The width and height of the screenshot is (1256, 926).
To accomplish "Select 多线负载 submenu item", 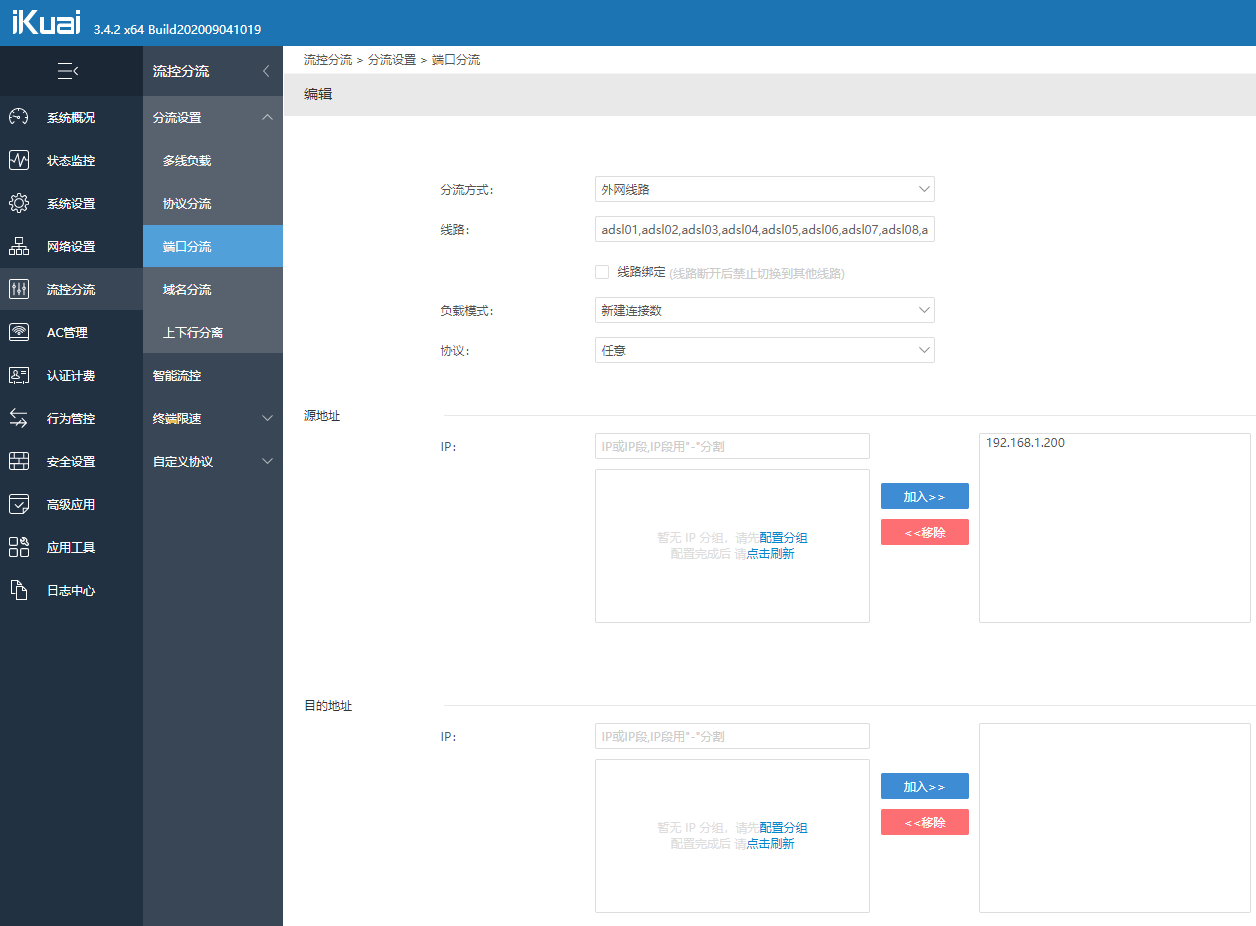I will [x=213, y=160].
